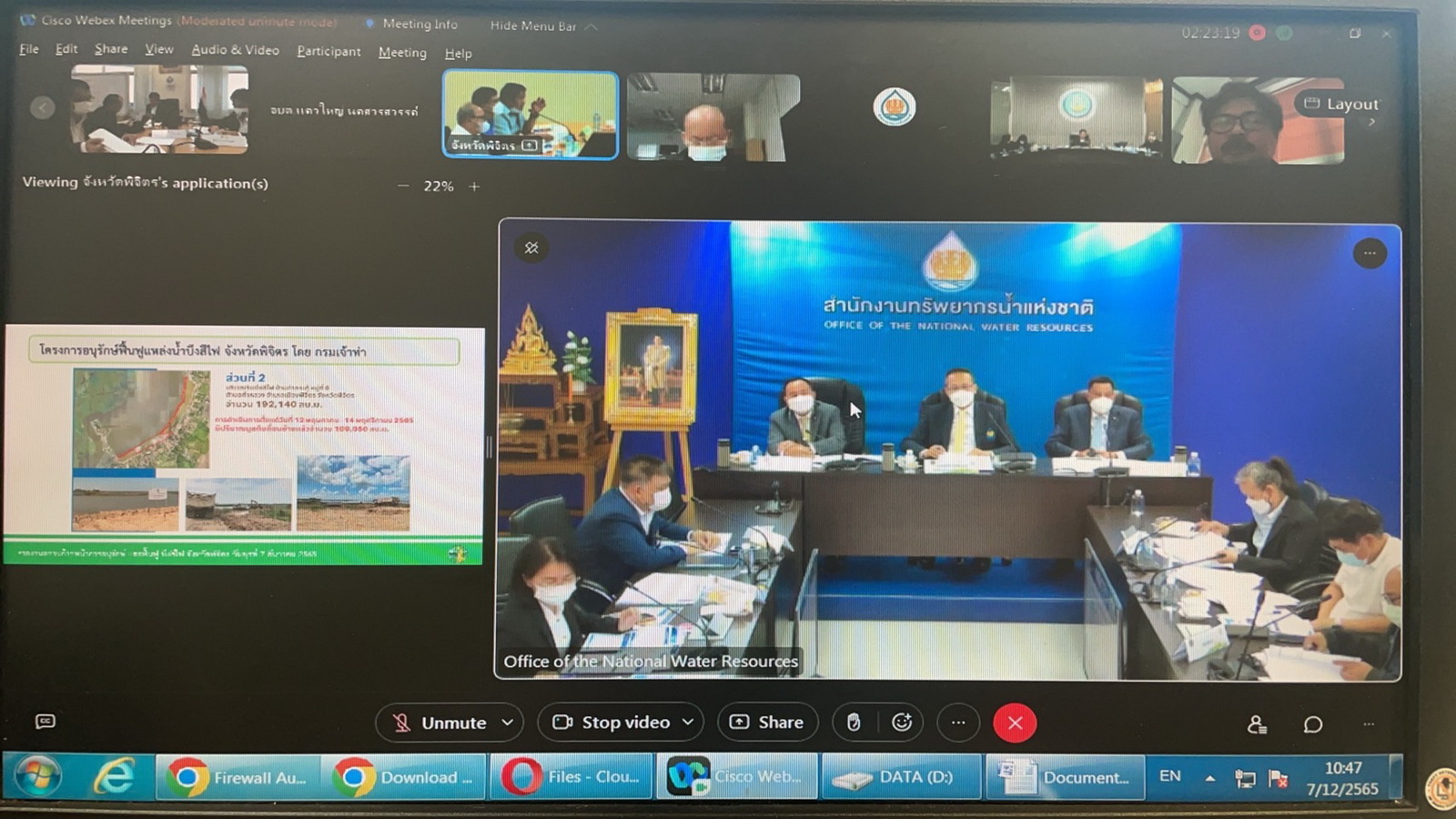Screen dimensions: 1456x819
Task: Open the Audio & Video menu
Action: tap(235, 50)
